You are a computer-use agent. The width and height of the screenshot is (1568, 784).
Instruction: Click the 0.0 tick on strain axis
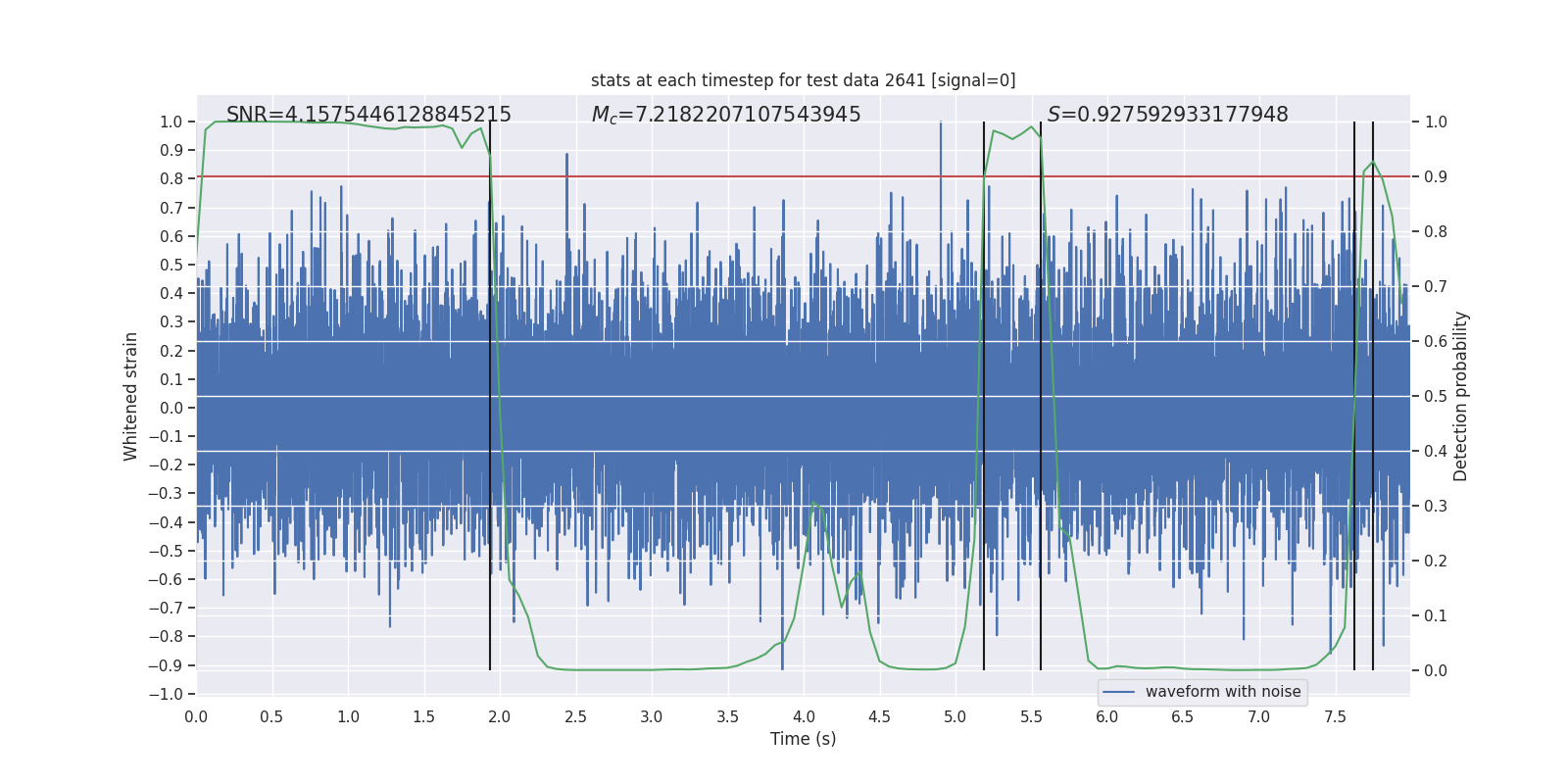coord(171,408)
